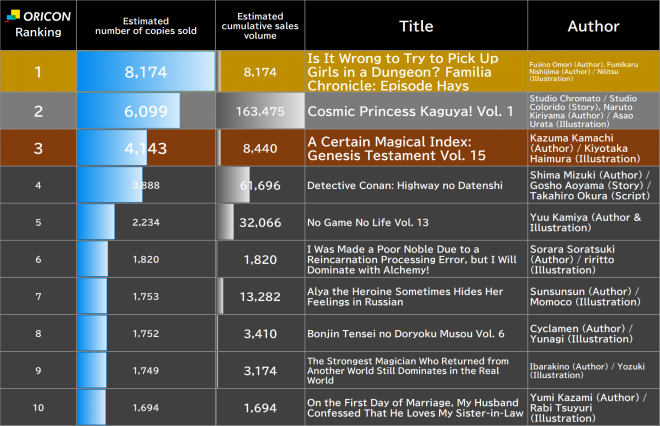Click author cell 'Sorara Soratsuki'
This screenshot has width=660, height=426.
pyautogui.click(x=572, y=259)
